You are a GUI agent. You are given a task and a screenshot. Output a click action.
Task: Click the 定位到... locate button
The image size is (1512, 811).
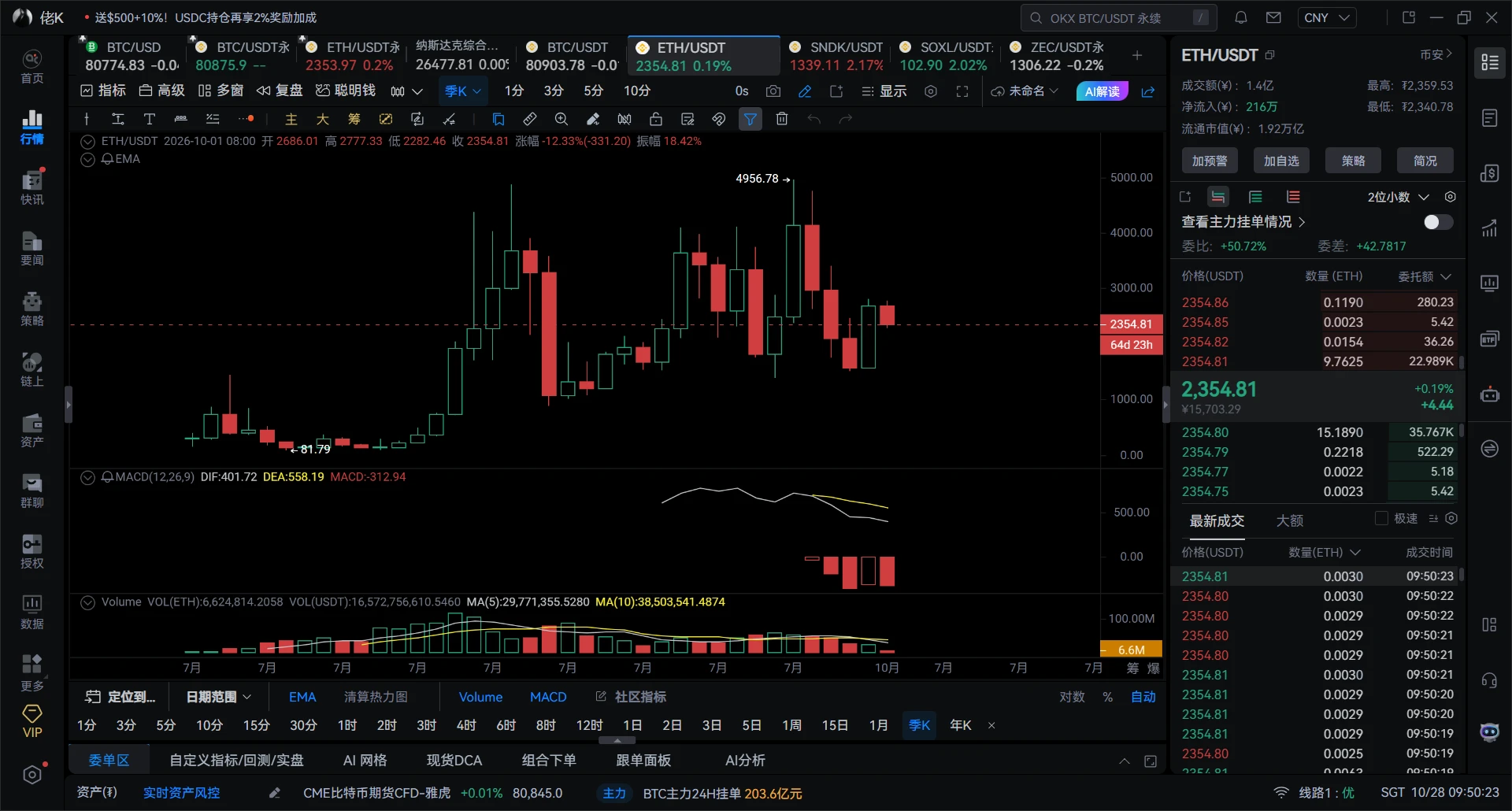pyautogui.click(x=120, y=697)
